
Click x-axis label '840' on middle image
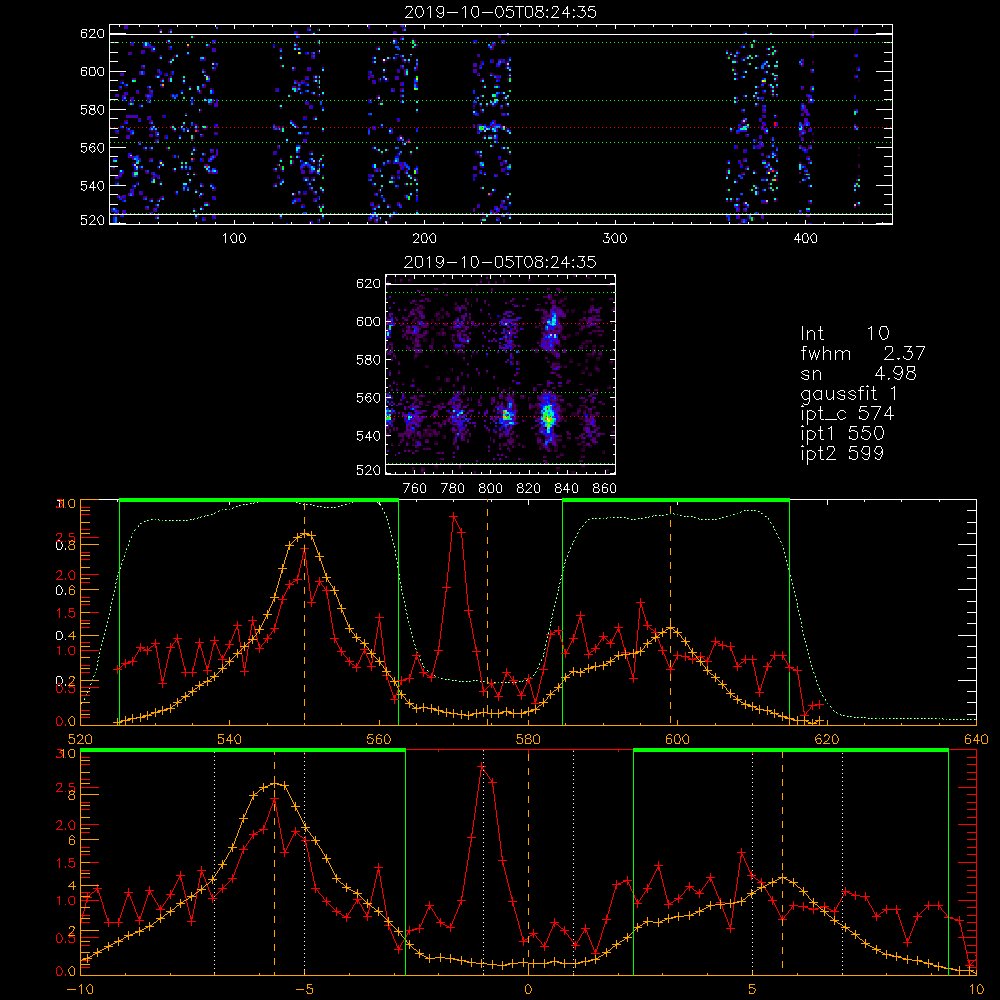566,489
